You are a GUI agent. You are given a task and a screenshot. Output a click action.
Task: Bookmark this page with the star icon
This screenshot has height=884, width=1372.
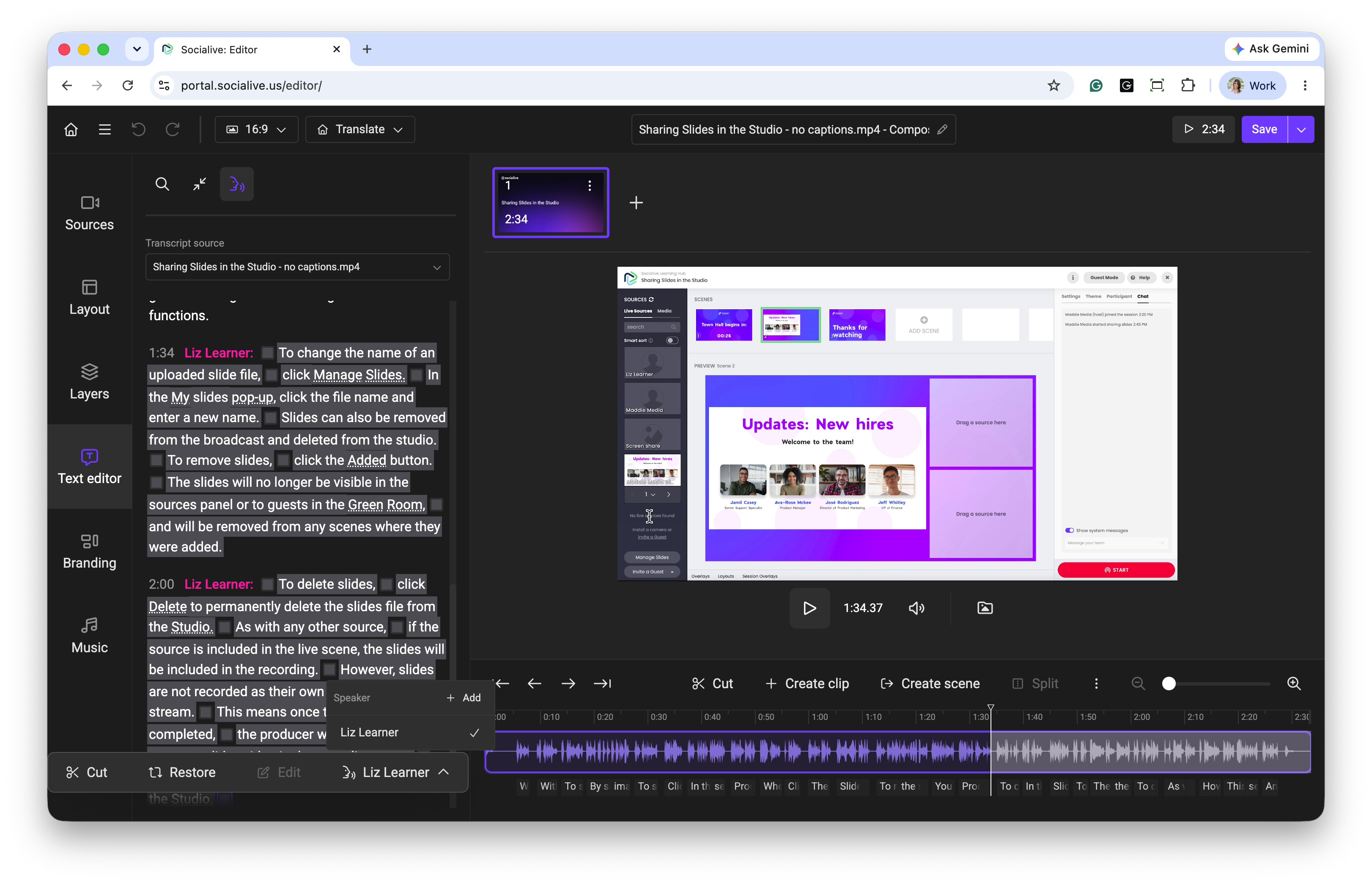click(x=1054, y=85)
